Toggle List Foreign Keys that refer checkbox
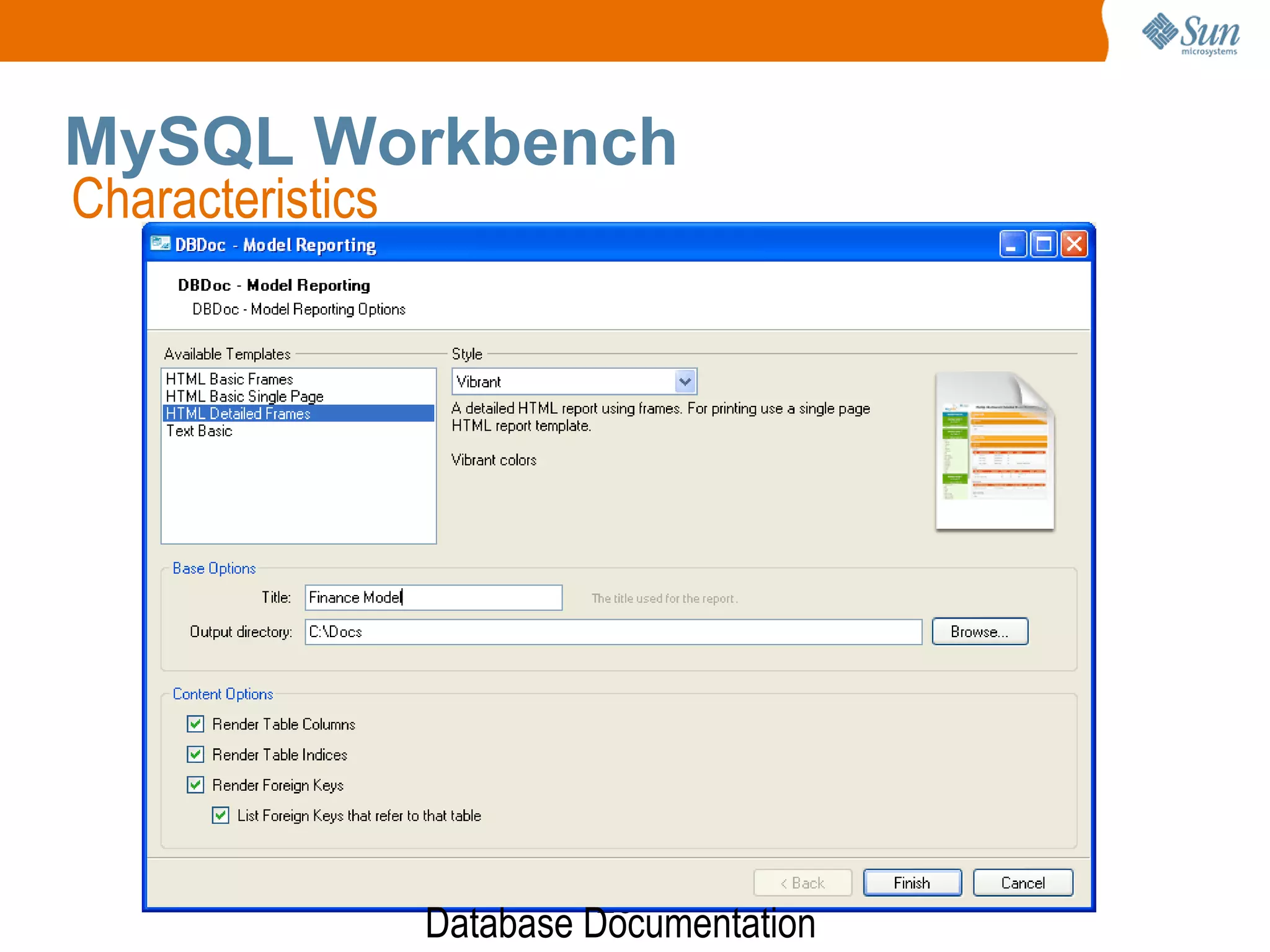The image size is (1270, 952). pos(221,815)
